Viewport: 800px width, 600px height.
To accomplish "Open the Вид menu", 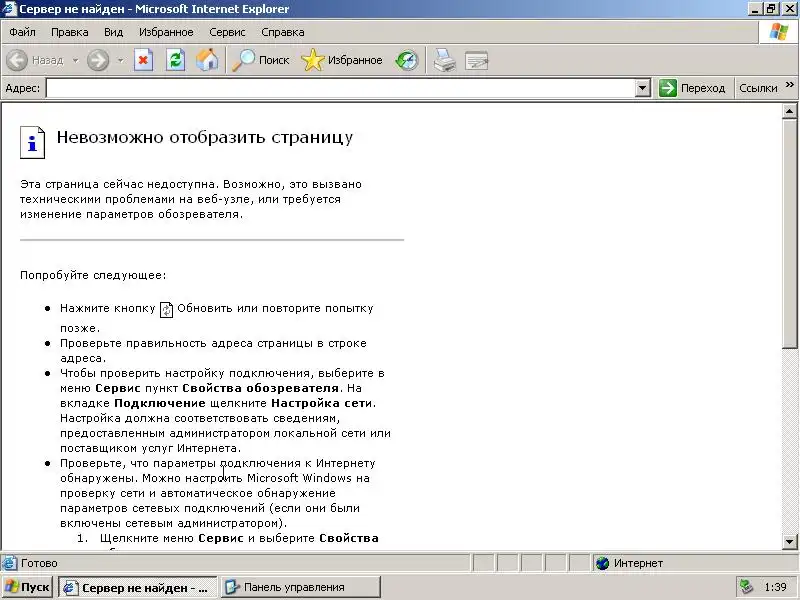I will (x=113, y=32).
